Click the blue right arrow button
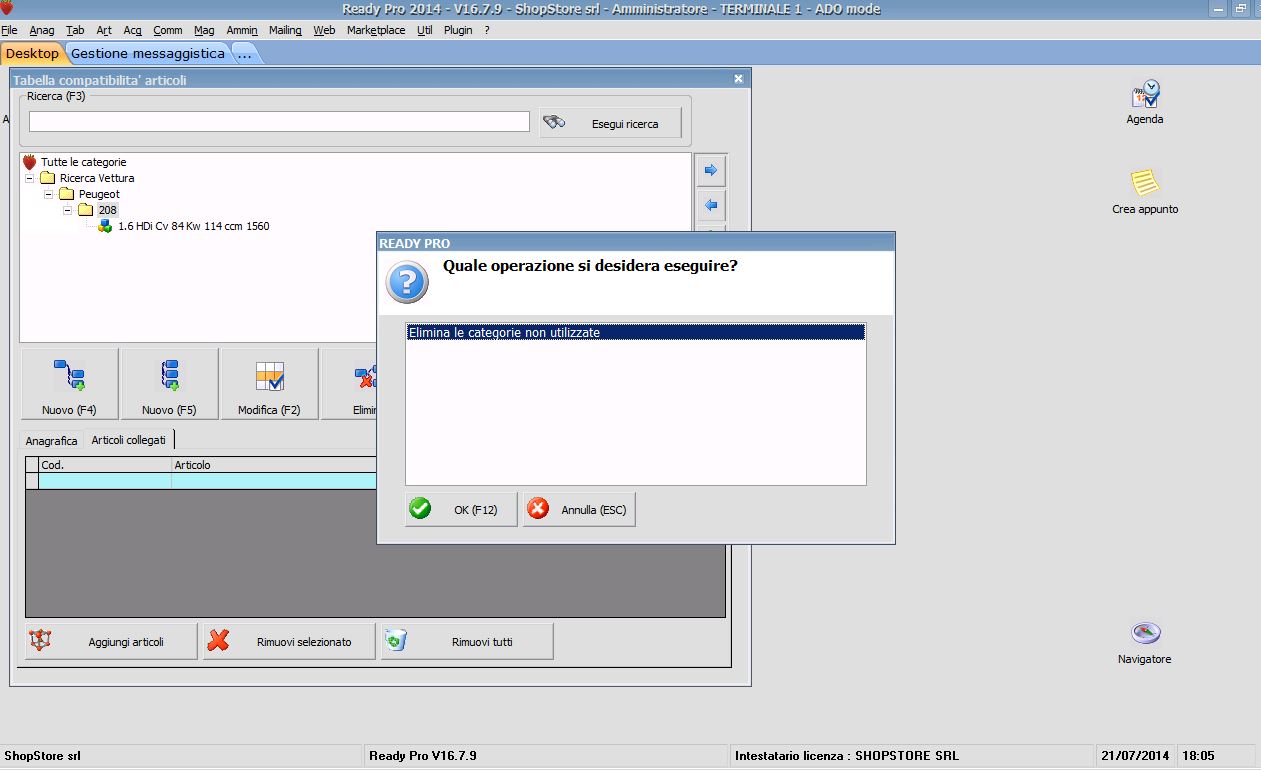The image size is (1261, 770). [711, 170]
